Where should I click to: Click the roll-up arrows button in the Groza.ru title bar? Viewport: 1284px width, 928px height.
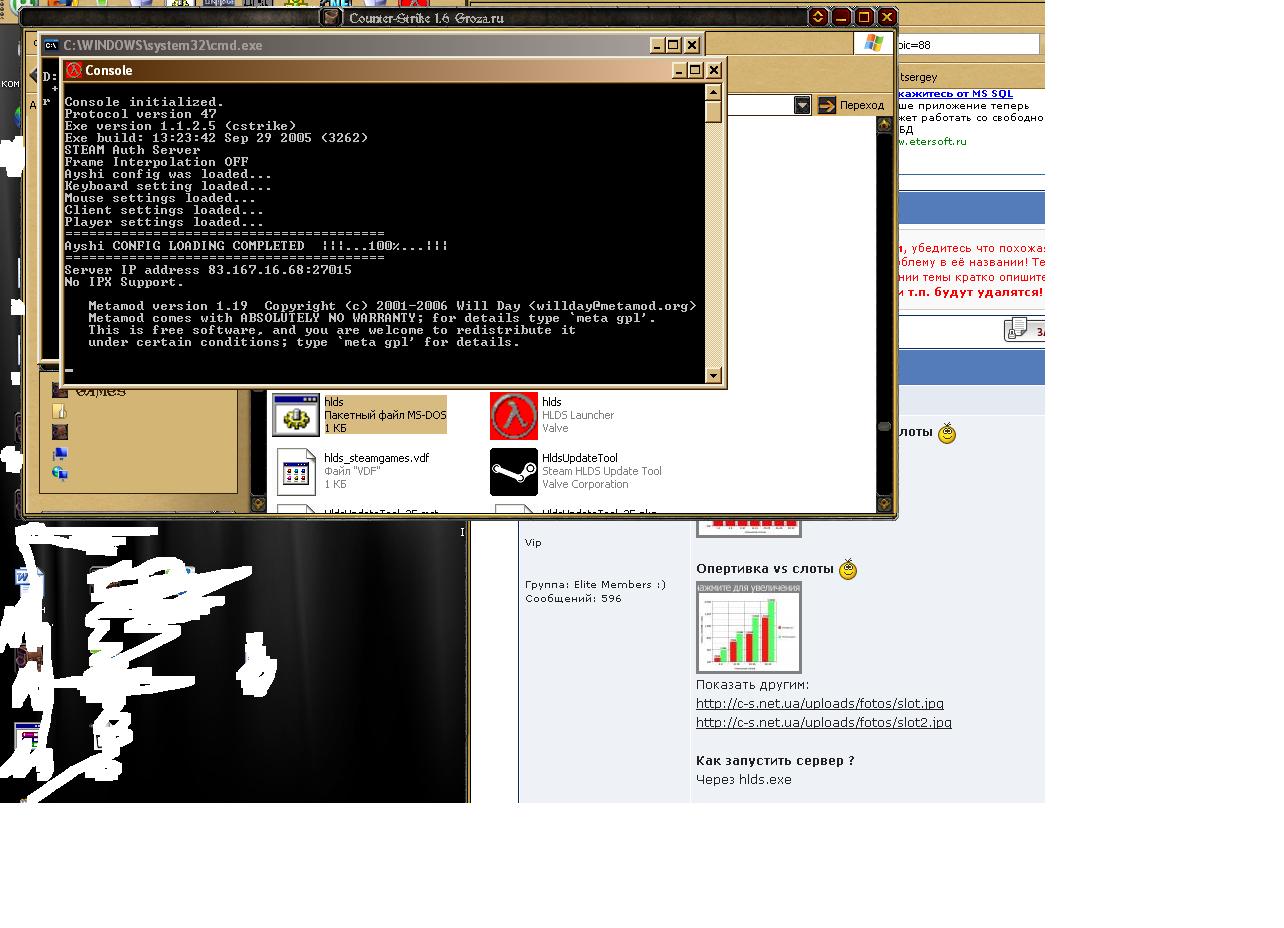[818, 17]
